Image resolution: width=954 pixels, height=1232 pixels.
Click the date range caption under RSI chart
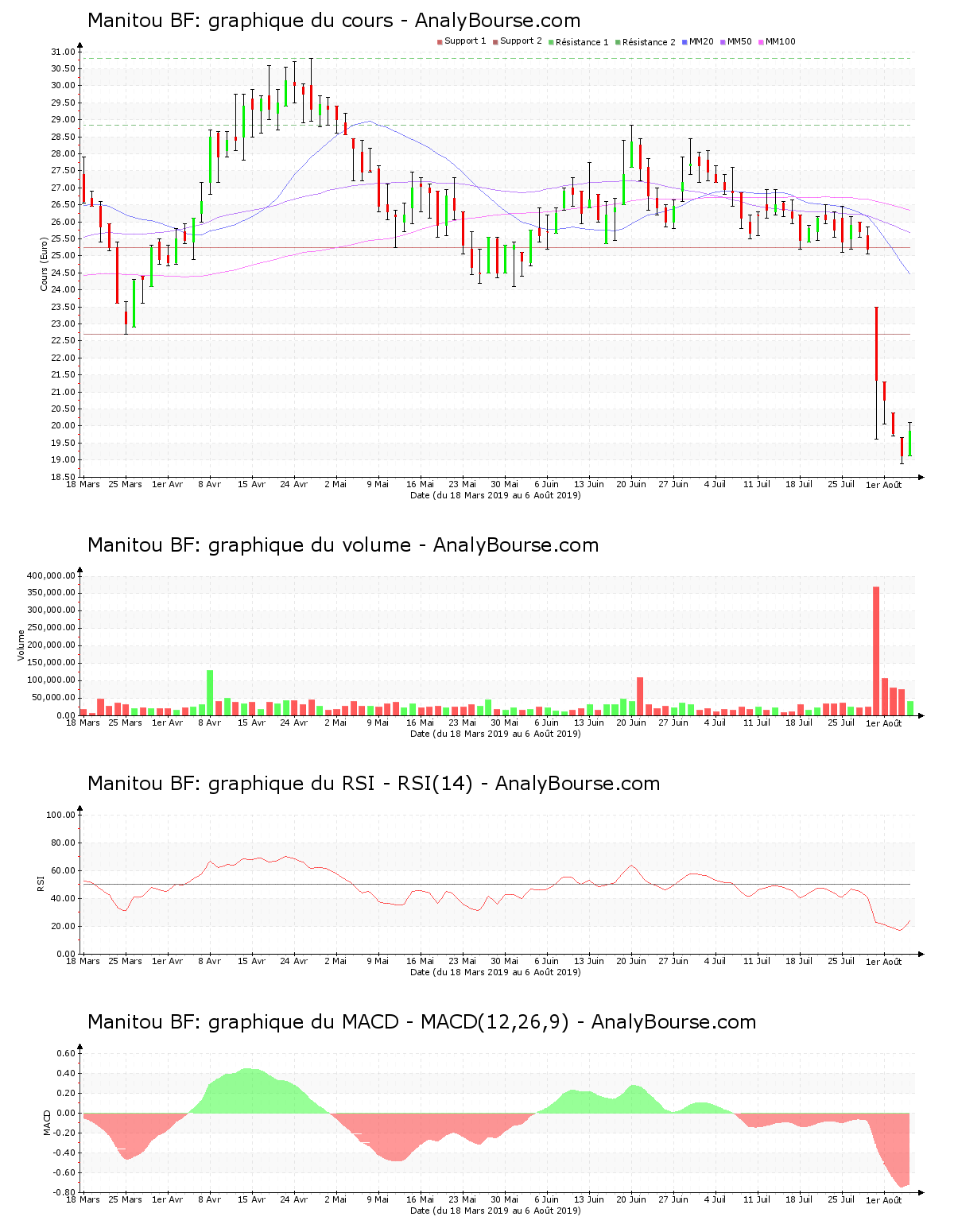tap(495, 972)
